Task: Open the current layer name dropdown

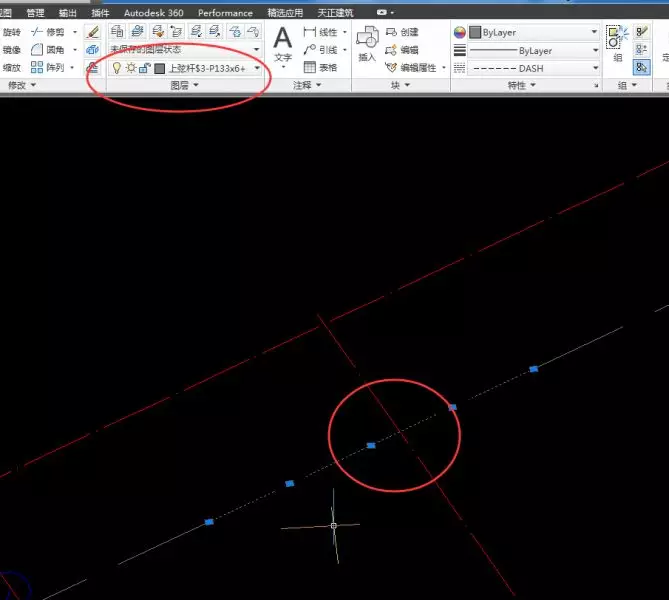Action: (257, 68)
